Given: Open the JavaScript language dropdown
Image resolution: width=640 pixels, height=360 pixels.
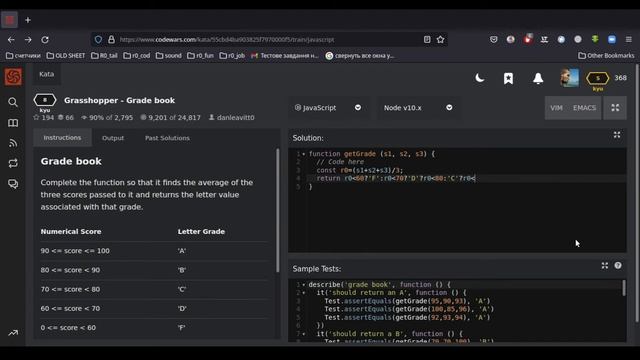Looking at the screenshot, I should [x=328, y=108].
